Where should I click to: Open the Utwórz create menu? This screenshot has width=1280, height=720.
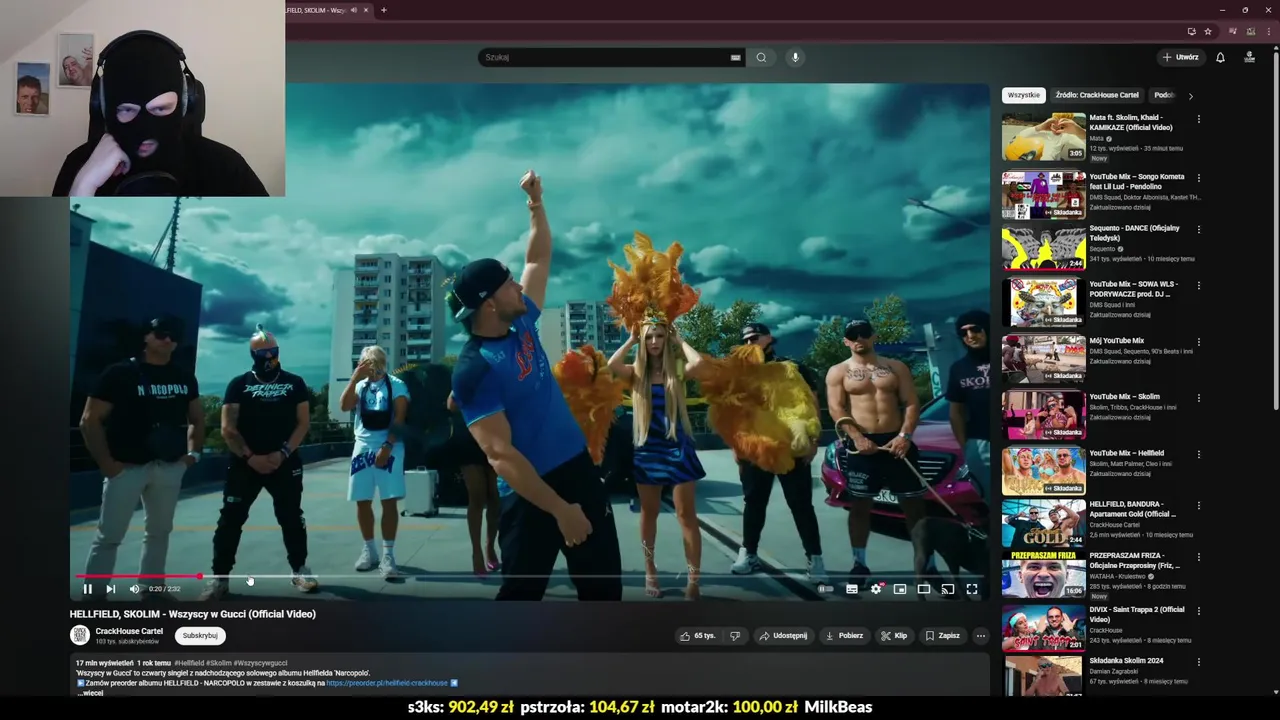pyautogui.click(x=1181, y=57)
